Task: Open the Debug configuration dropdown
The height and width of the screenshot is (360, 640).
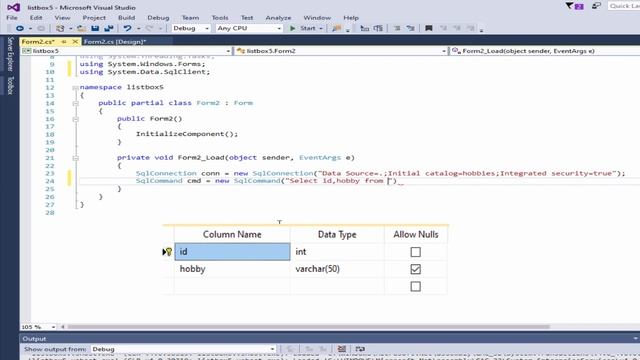Action: [x=191, y=28]
